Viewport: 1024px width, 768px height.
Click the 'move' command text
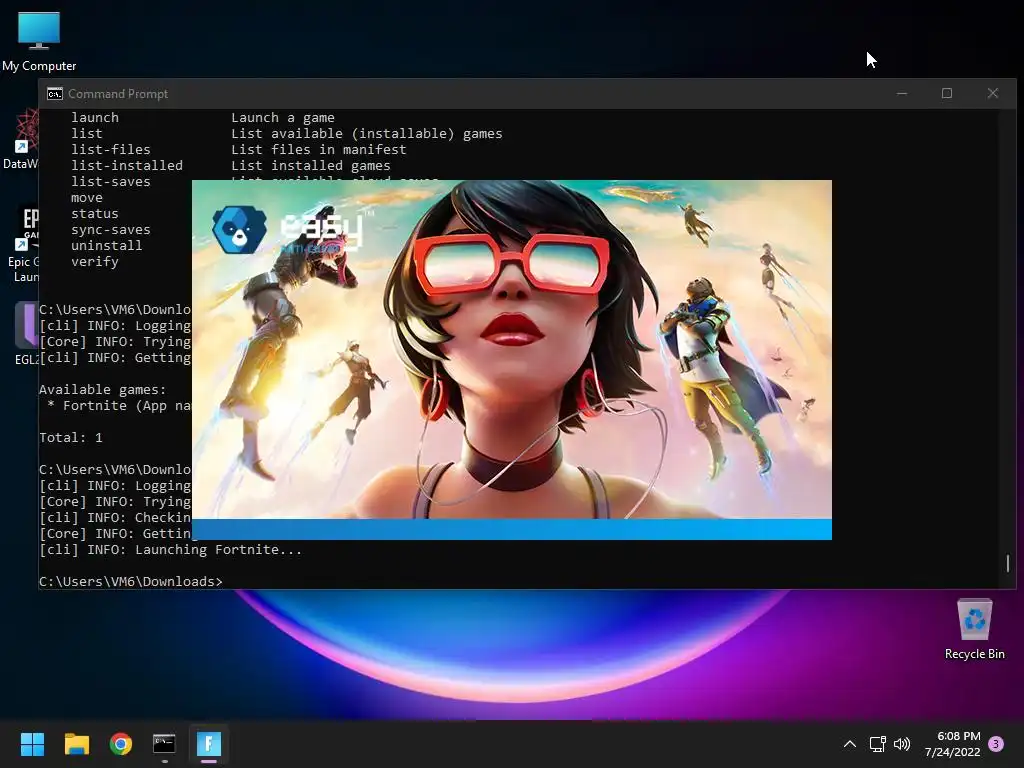pyautogui.click(x=87, y=198)
